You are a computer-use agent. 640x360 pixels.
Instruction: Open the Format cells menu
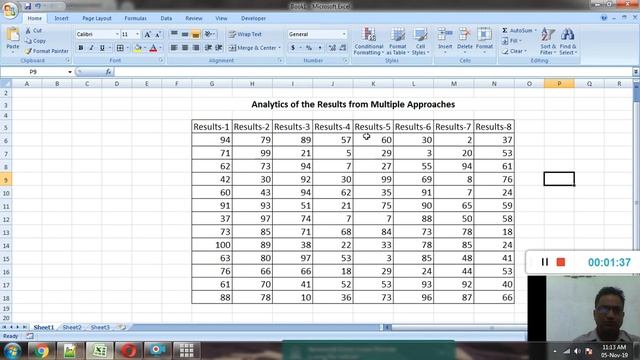[x=484, y=41]
